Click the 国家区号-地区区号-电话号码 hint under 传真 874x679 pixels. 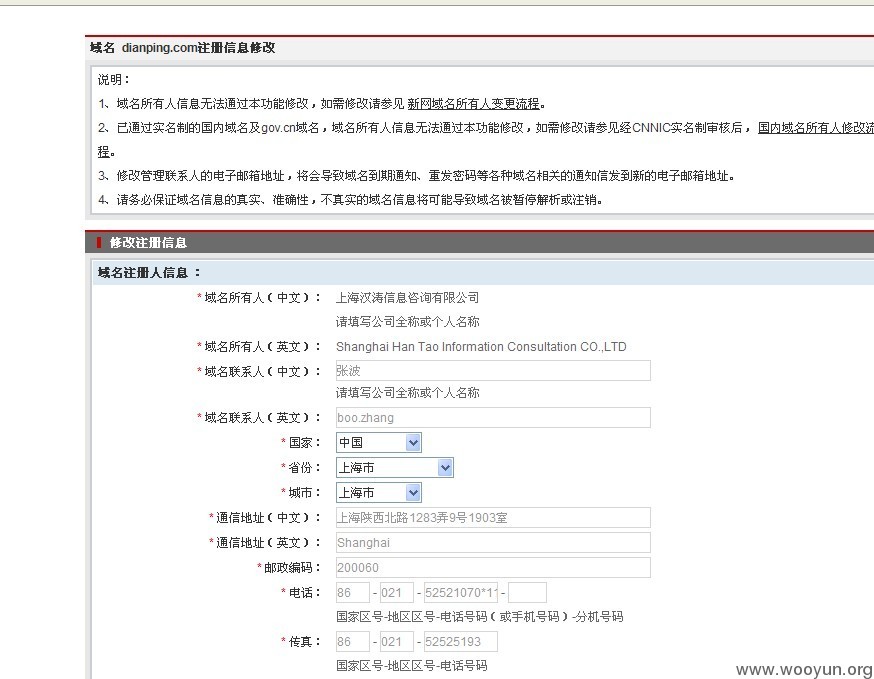click(411, 666)
